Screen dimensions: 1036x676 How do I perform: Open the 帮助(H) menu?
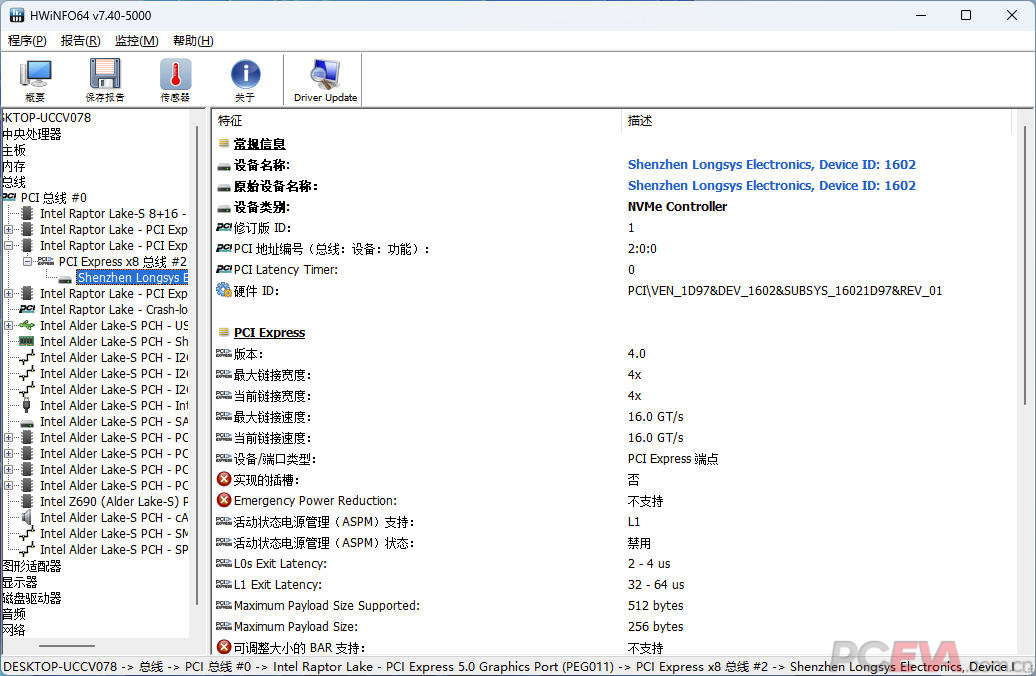point(193,41)
